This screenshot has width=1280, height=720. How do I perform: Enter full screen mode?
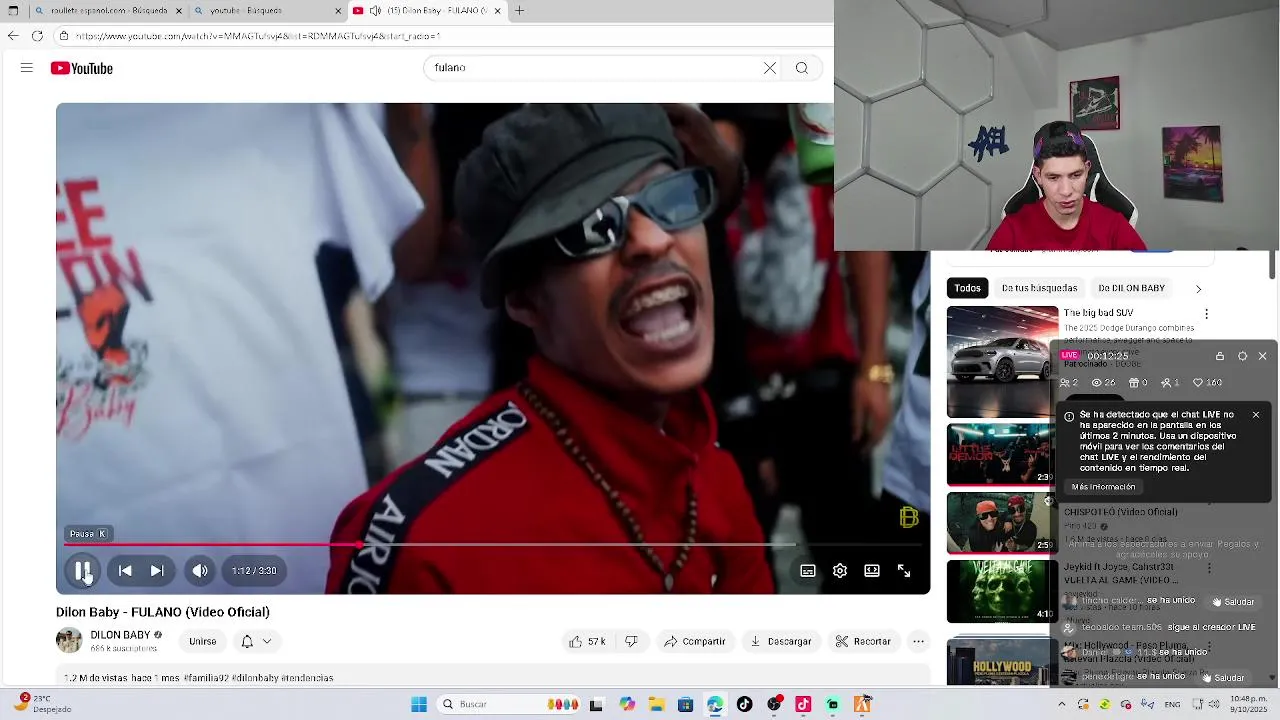click(904, 571)
